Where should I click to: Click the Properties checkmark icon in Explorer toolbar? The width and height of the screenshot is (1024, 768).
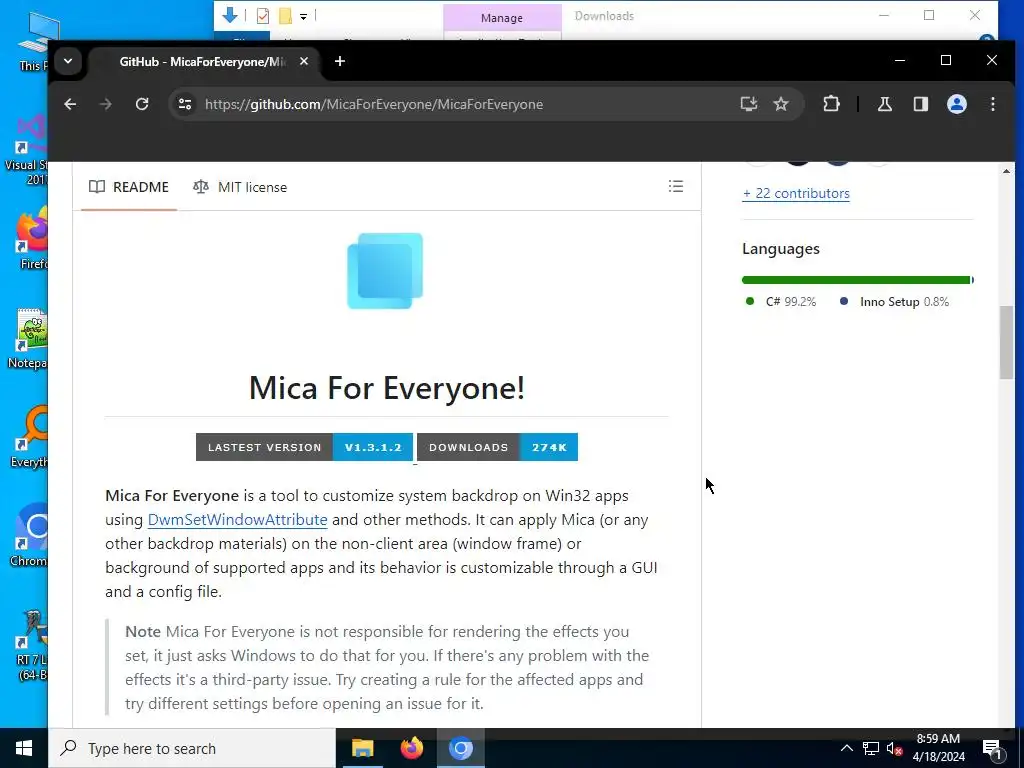coord(263,16)
